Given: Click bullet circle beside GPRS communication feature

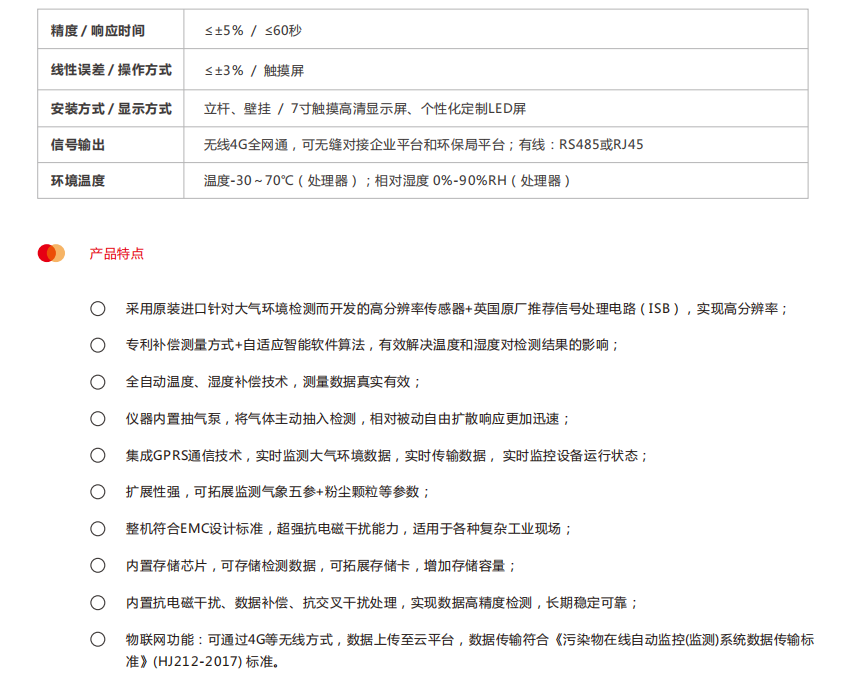Looking at the screenshot, I should (97, 455).
